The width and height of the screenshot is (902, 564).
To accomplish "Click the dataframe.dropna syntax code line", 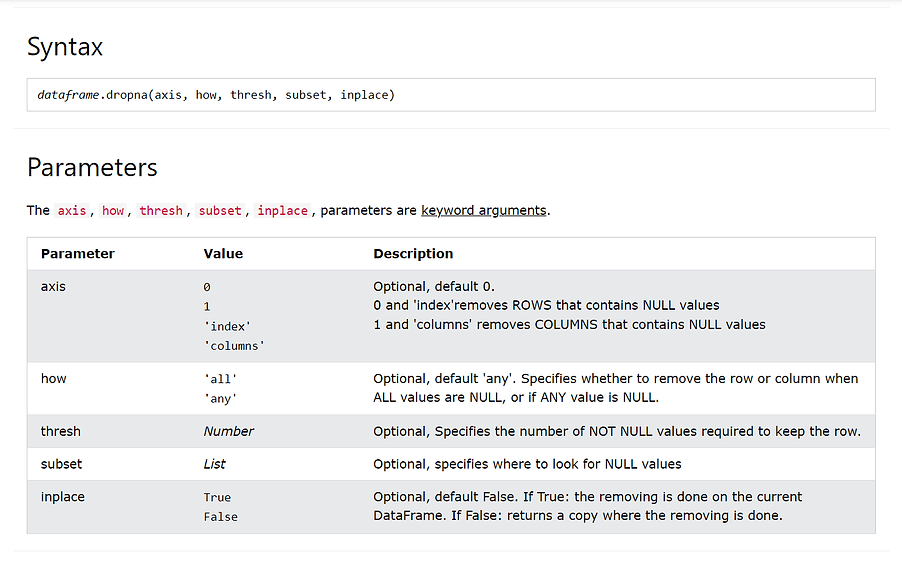I will [216, 95].
